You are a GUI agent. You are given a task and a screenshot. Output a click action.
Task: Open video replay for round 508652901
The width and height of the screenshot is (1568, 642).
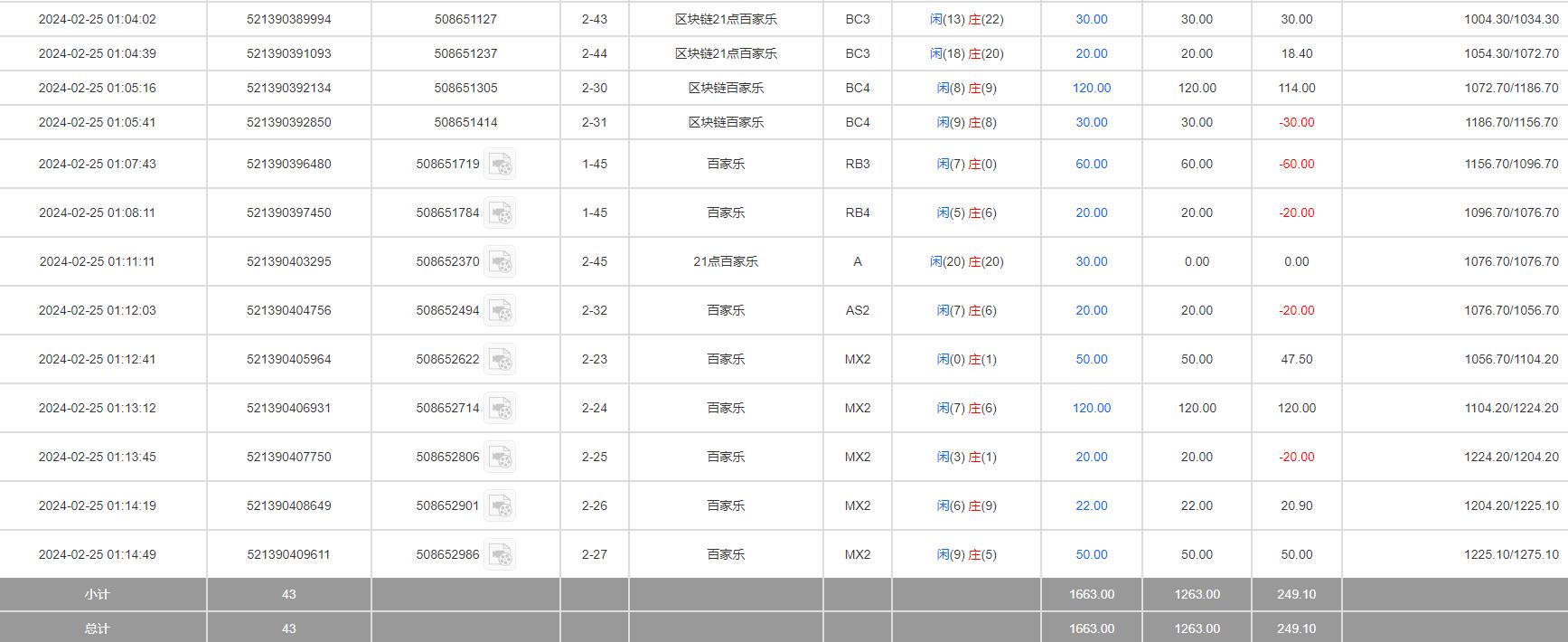500,506
